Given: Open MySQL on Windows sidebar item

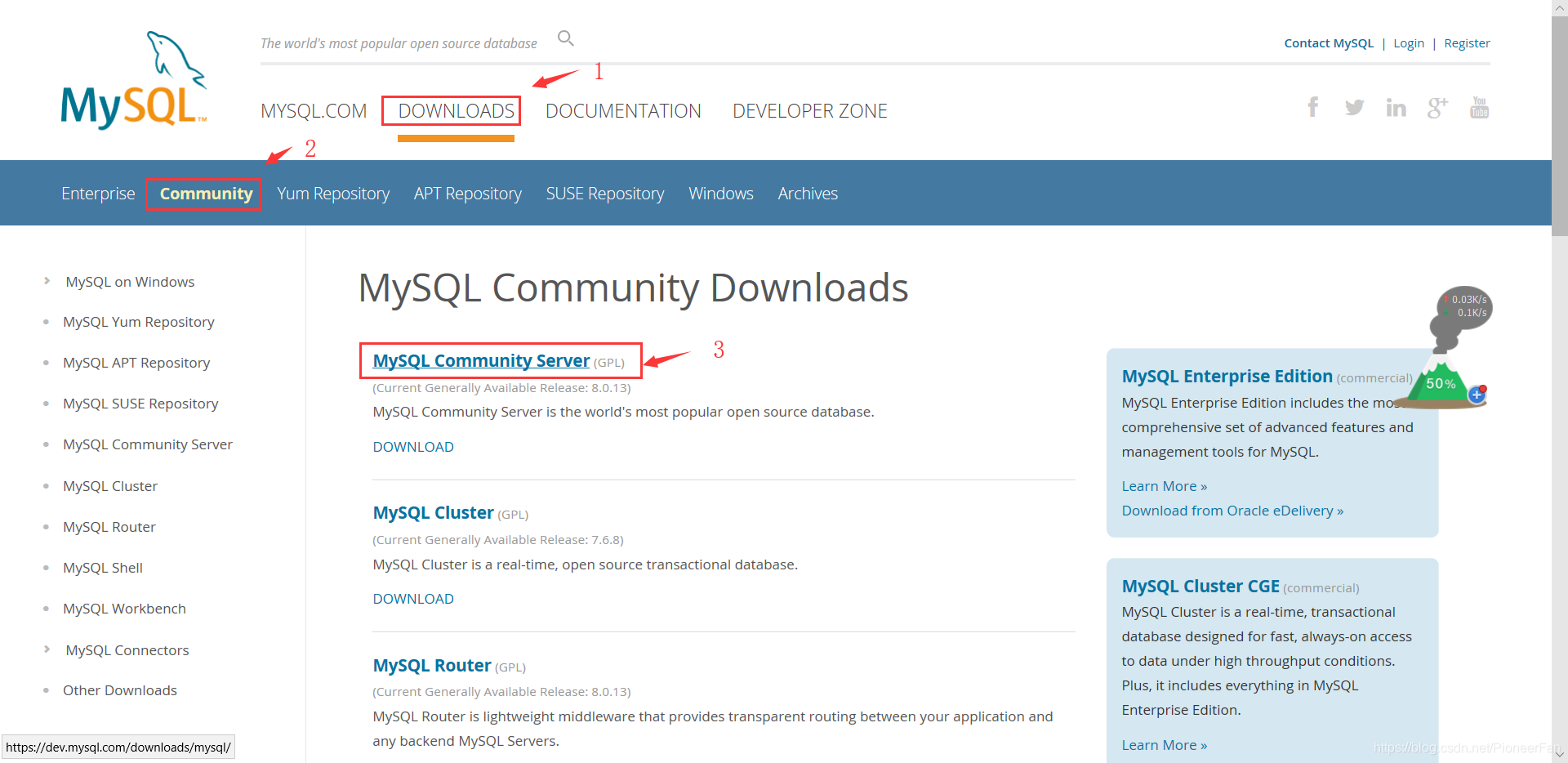Looking at the screenshot, I should tap(130, 282).
